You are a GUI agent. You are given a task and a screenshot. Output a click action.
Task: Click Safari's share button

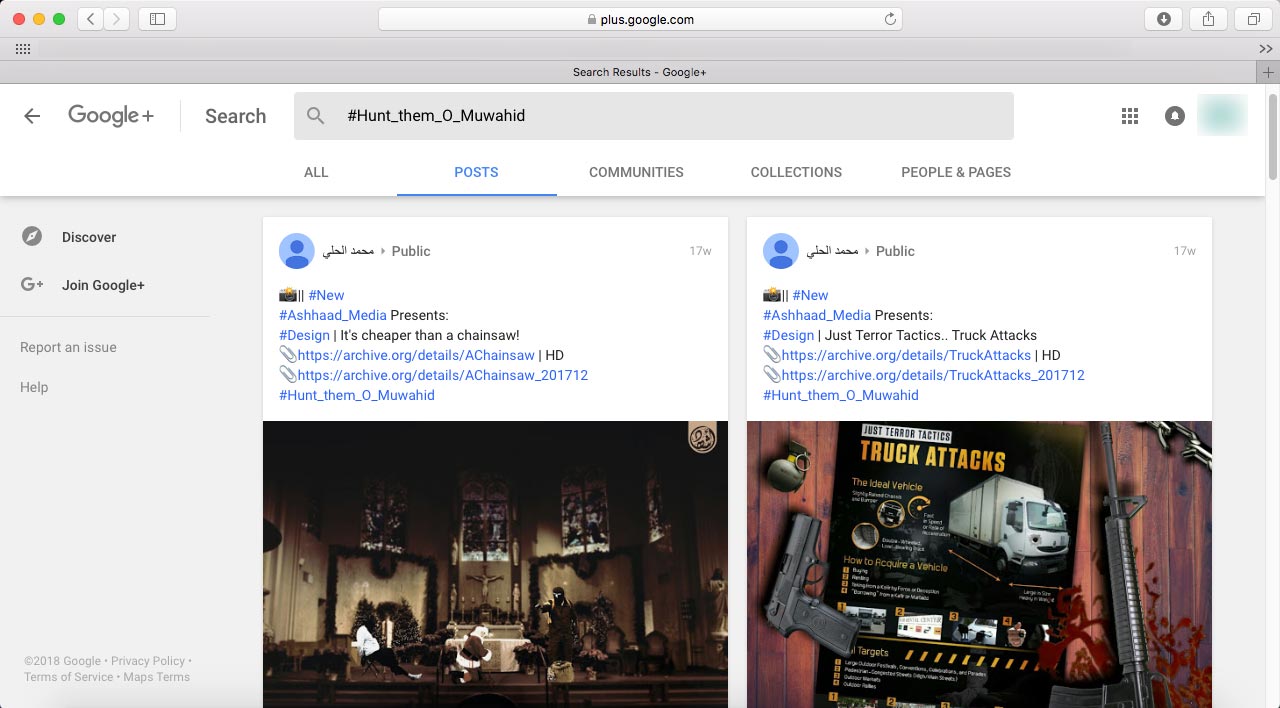point(1208,19)
